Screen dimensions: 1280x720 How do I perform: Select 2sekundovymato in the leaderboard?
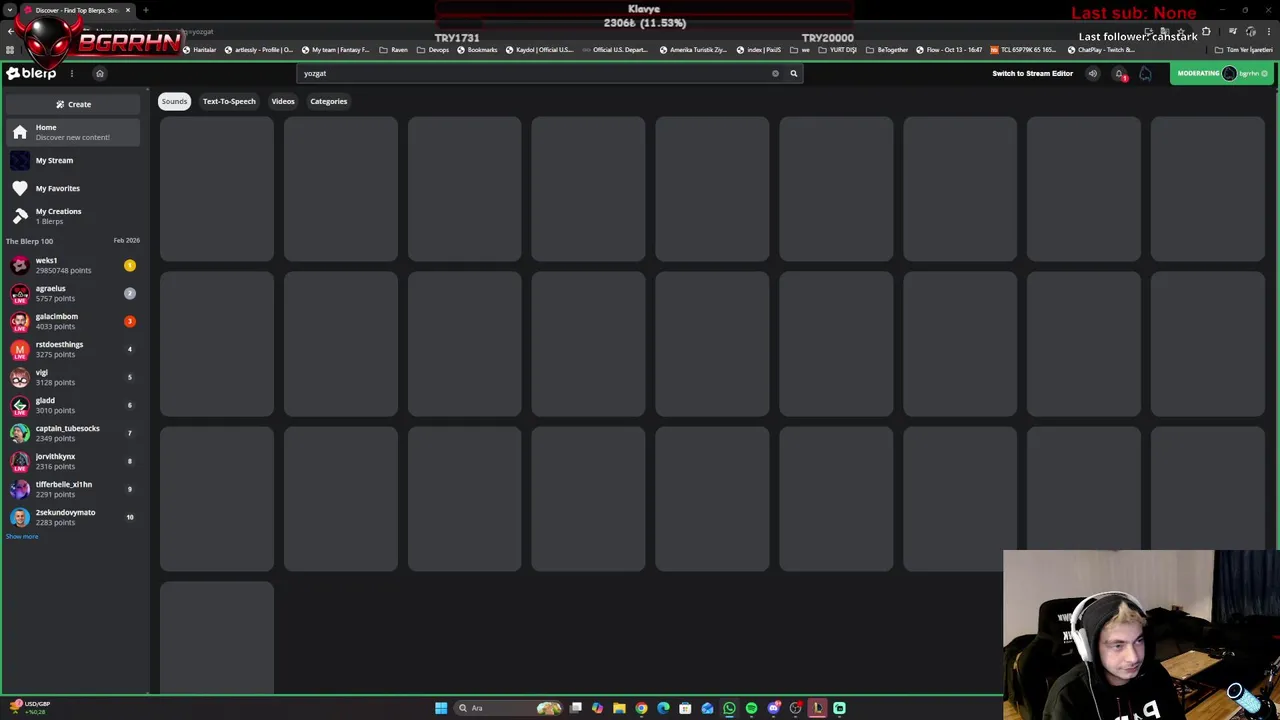coord(73,517)
